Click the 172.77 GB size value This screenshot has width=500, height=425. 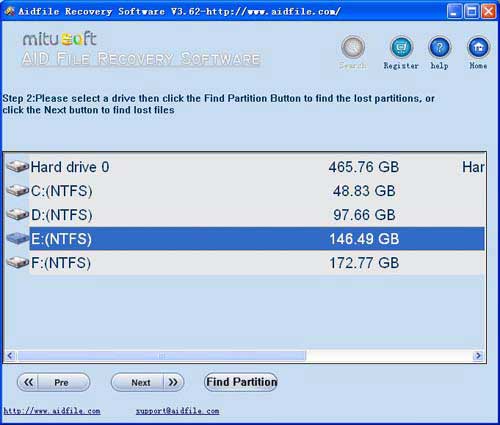pyautogui.click(x=364, y=263)
